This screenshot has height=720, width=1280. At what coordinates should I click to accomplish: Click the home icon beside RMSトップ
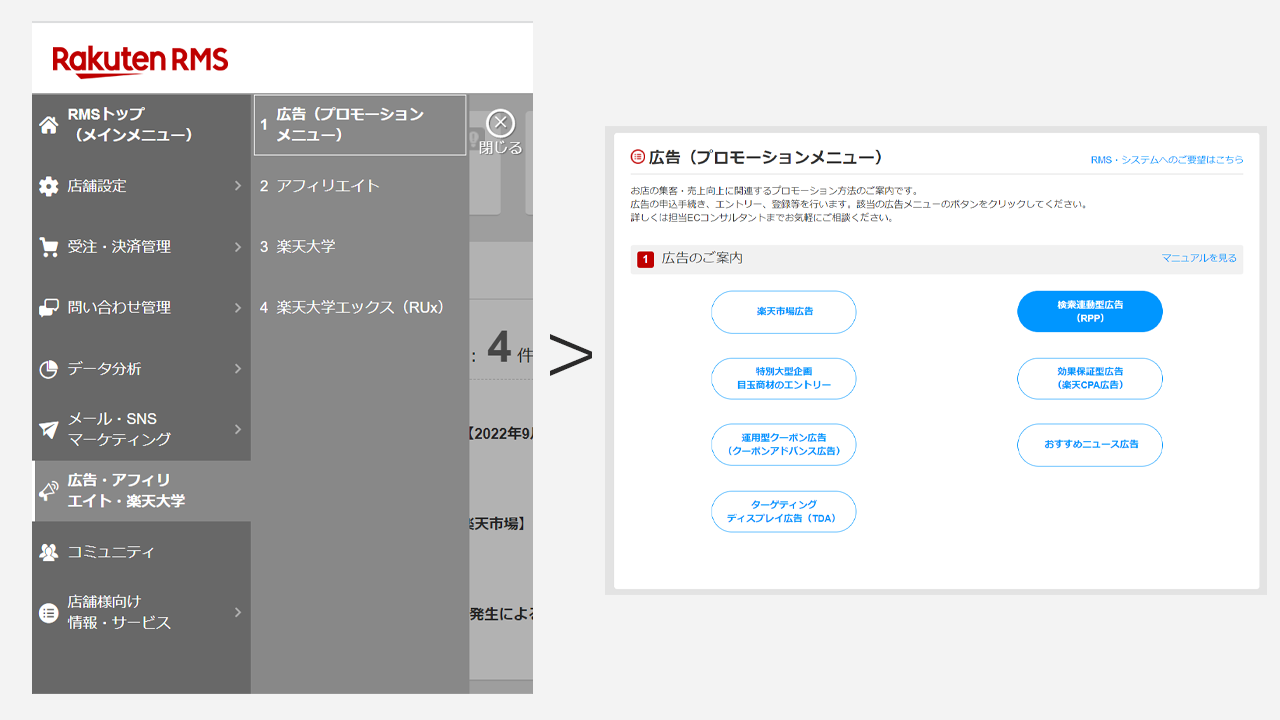[48, 125]
